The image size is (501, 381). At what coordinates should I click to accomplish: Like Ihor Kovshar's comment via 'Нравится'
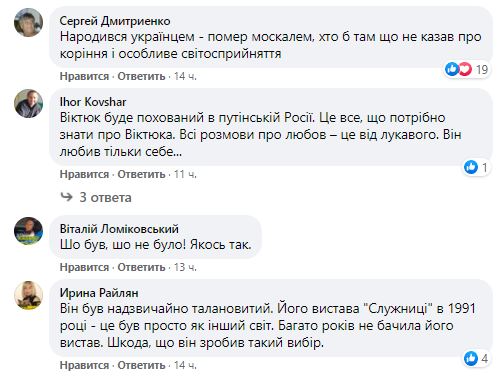[84, 174]
